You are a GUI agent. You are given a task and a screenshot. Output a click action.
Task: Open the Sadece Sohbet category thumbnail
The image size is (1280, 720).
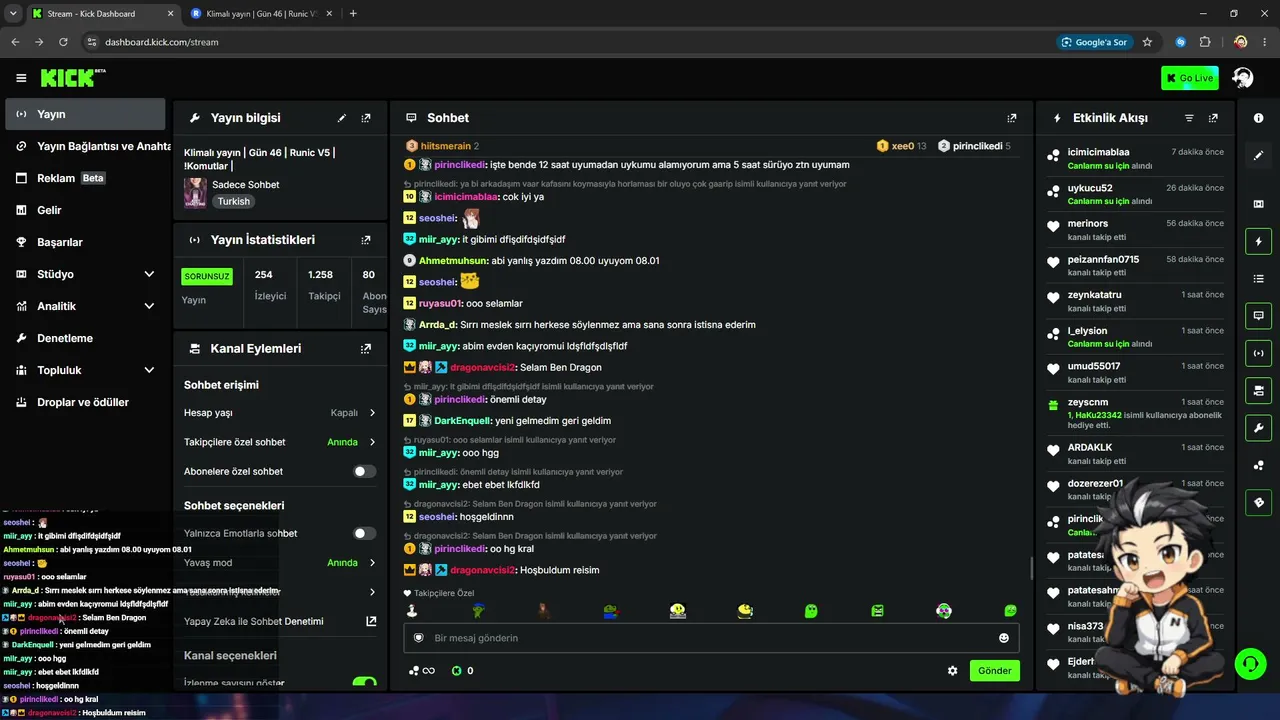point(195,192)
